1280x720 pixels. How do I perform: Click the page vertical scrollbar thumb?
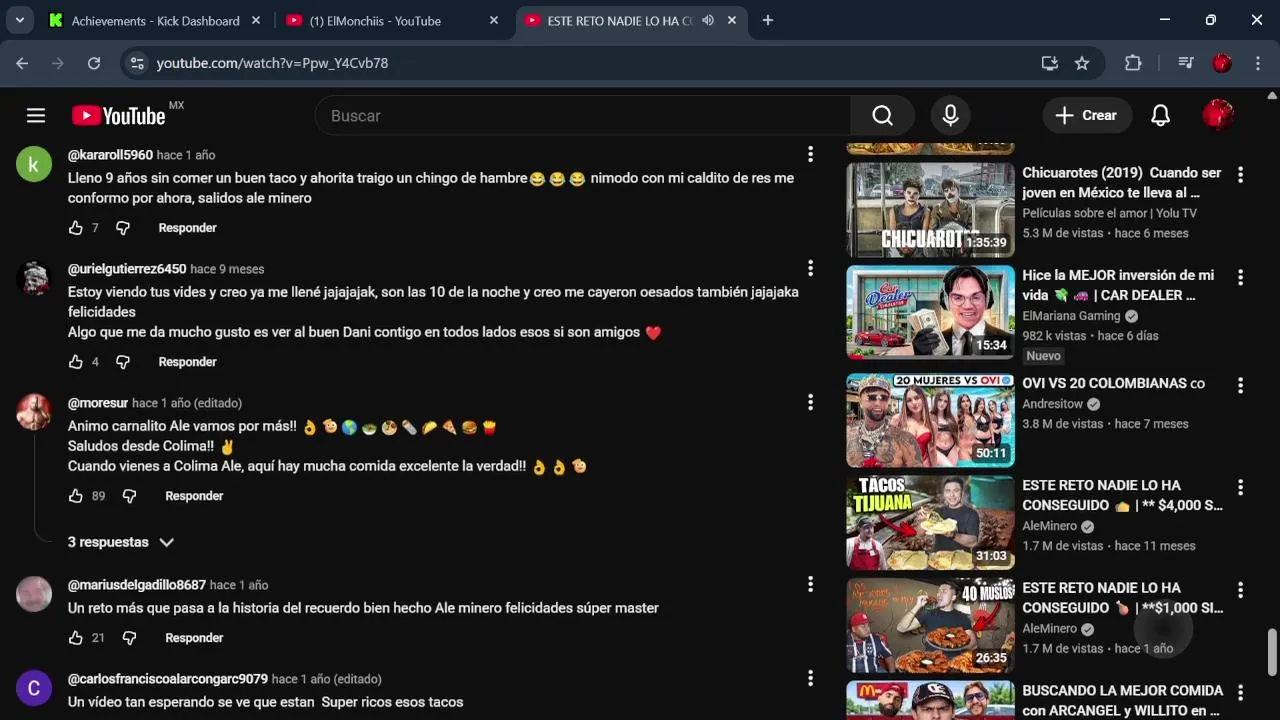[1272, 653]
